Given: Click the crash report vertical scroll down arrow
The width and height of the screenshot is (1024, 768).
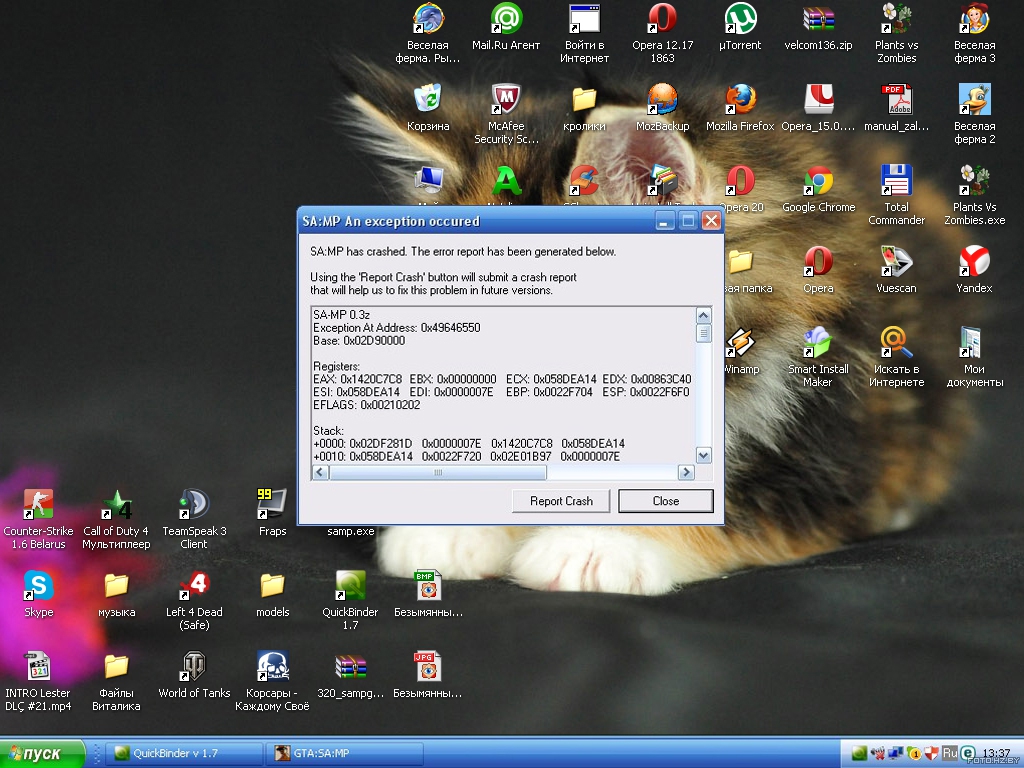Looking at the screenshot, I should [x=703, y=455].
